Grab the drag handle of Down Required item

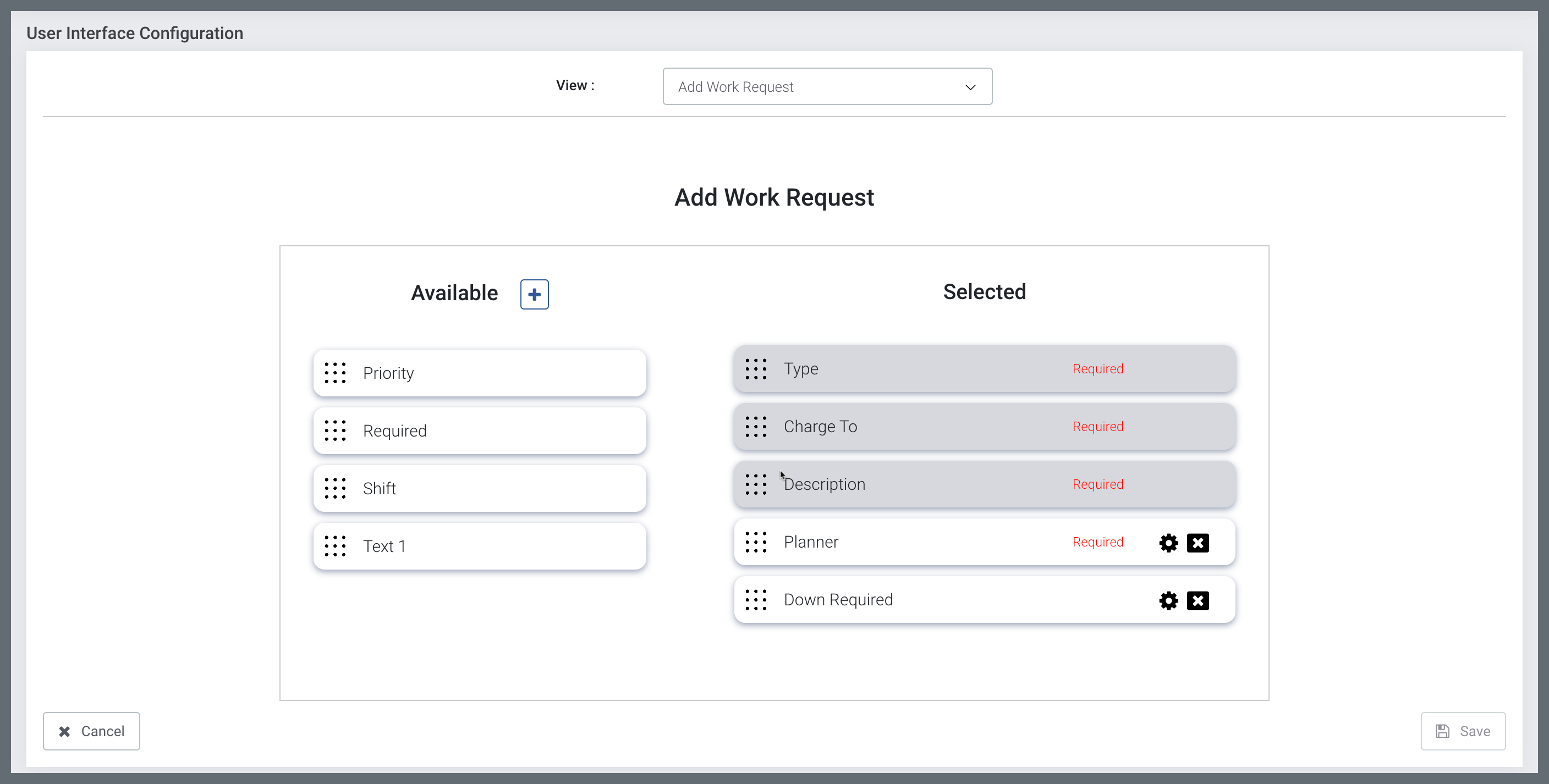(755, 600)
